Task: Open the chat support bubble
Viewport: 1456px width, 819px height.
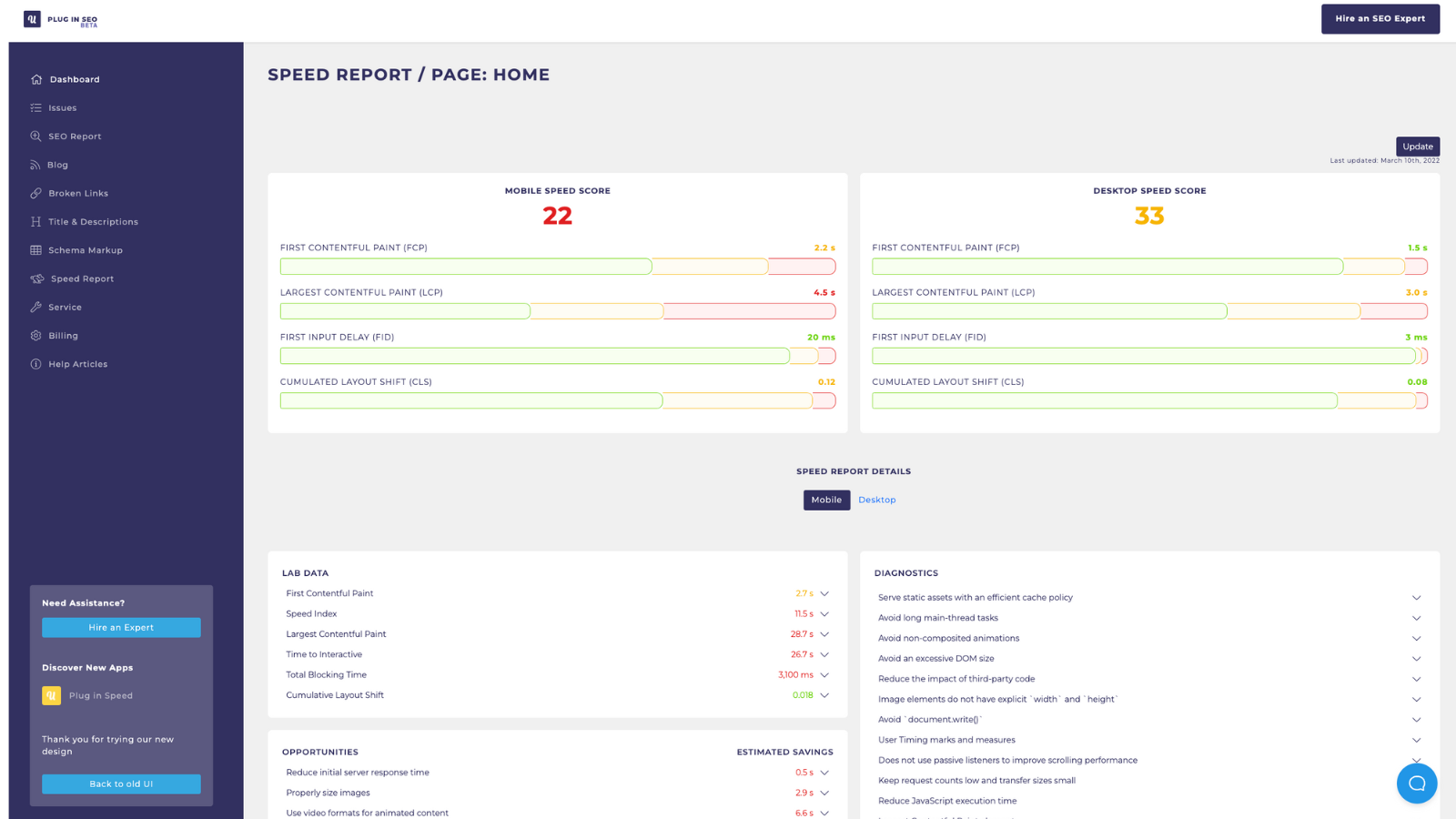Action: coord(1416,783)
